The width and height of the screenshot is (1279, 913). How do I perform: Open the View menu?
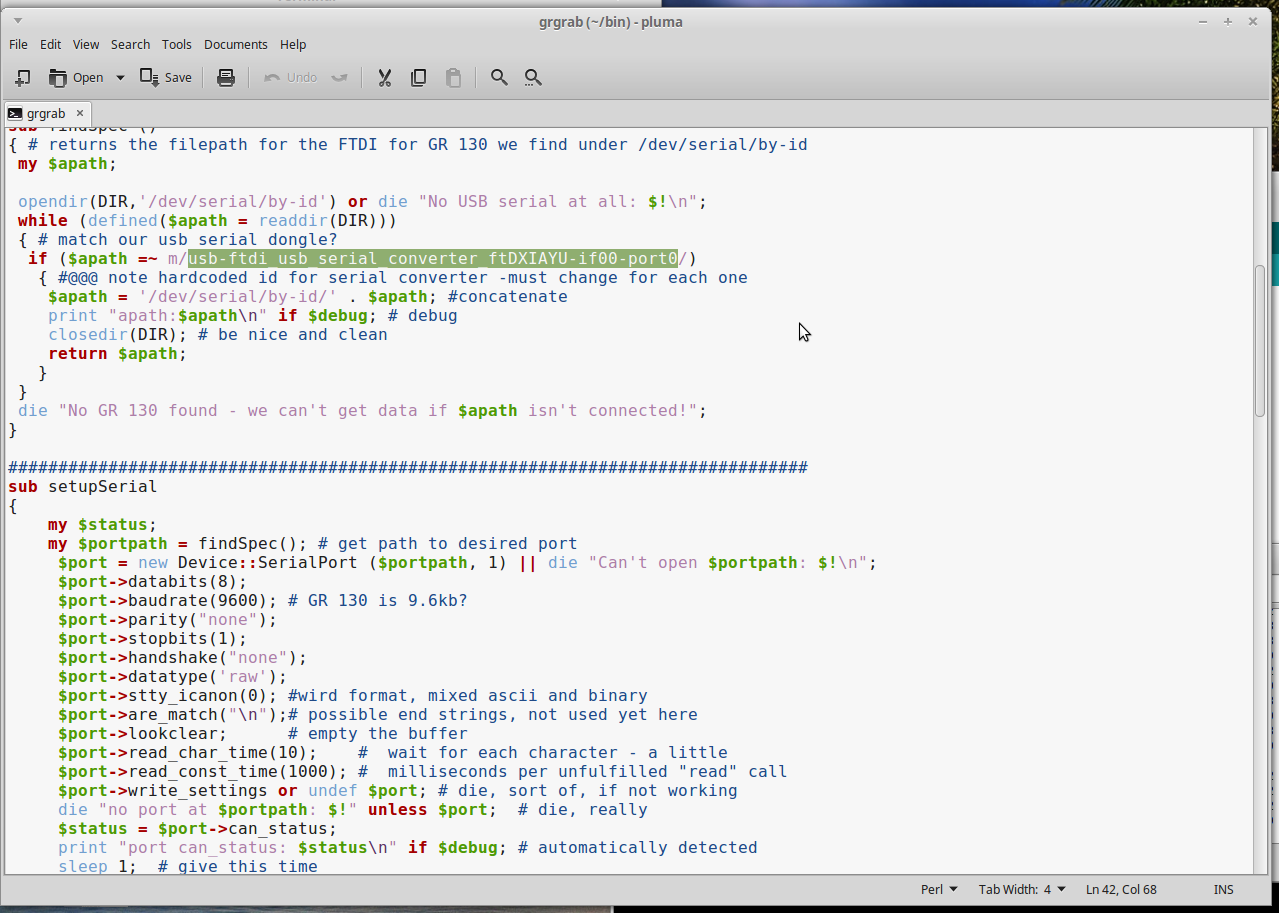click(86, 44)
